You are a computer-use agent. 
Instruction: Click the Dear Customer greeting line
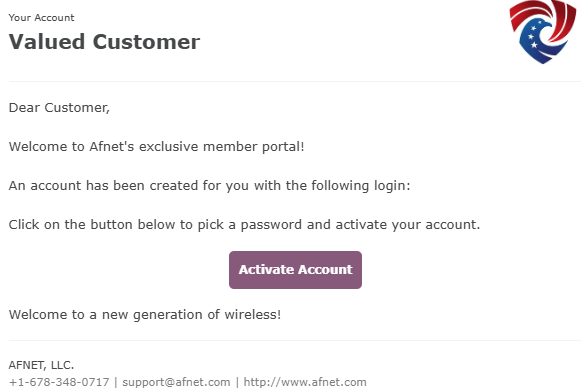(59, 107)
